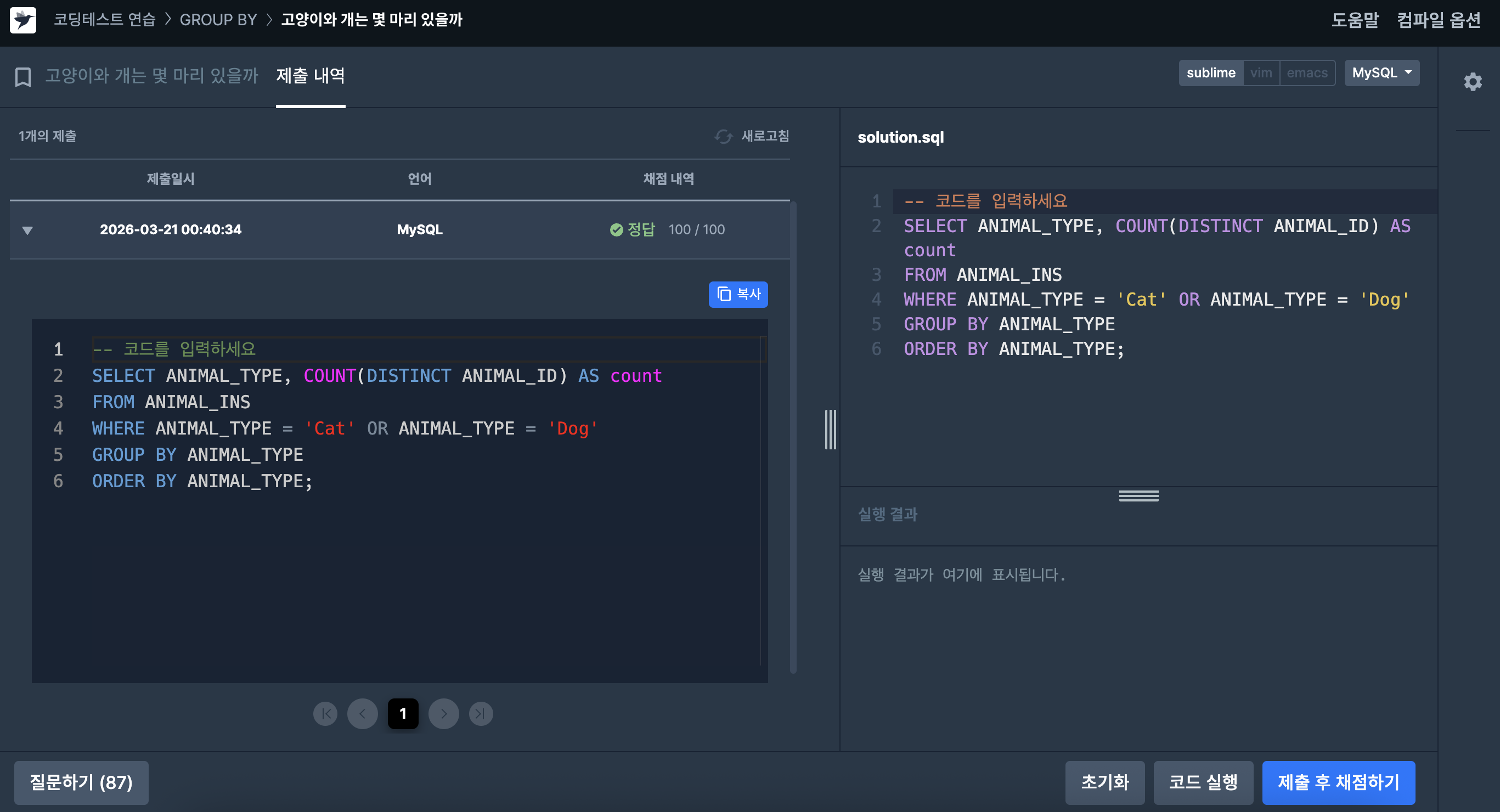
Task: Open the settings gear icon
Action: 1472,82
